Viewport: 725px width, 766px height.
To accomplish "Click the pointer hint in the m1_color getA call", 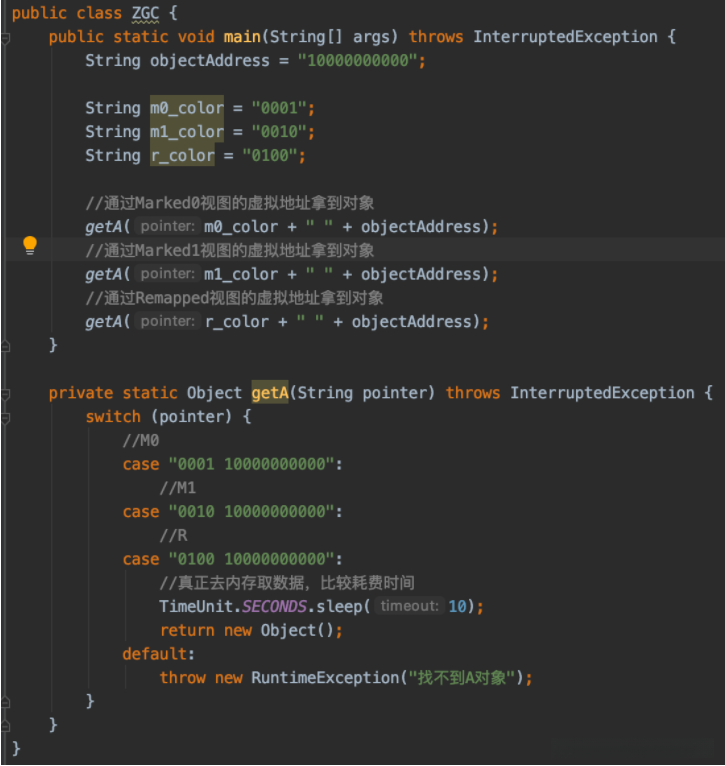I will 168,274.
